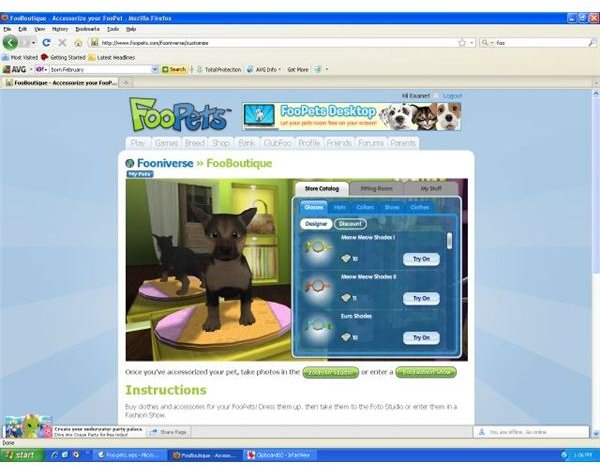Open the Hats category tab
Image resolution: width=600 pixels, height=466 pixels.
click(340, 207)
